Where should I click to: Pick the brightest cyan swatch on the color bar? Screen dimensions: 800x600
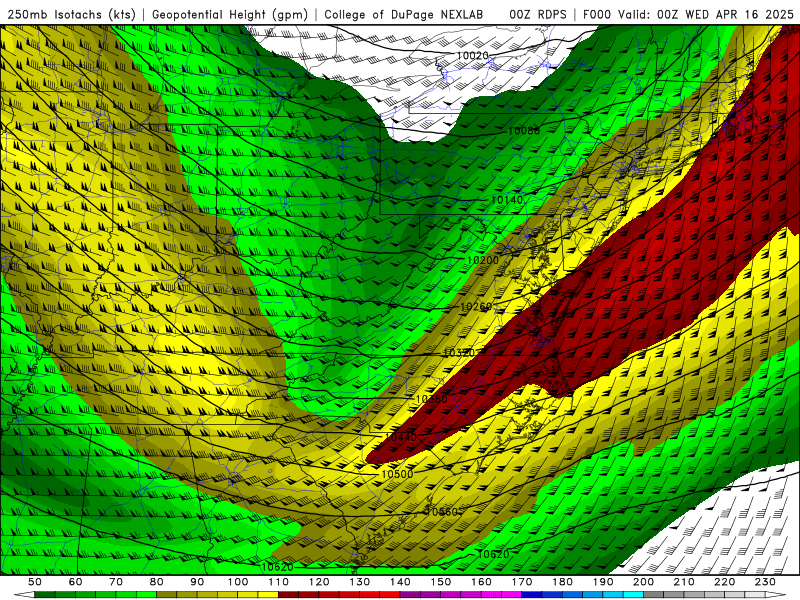(x=633, y=594)
